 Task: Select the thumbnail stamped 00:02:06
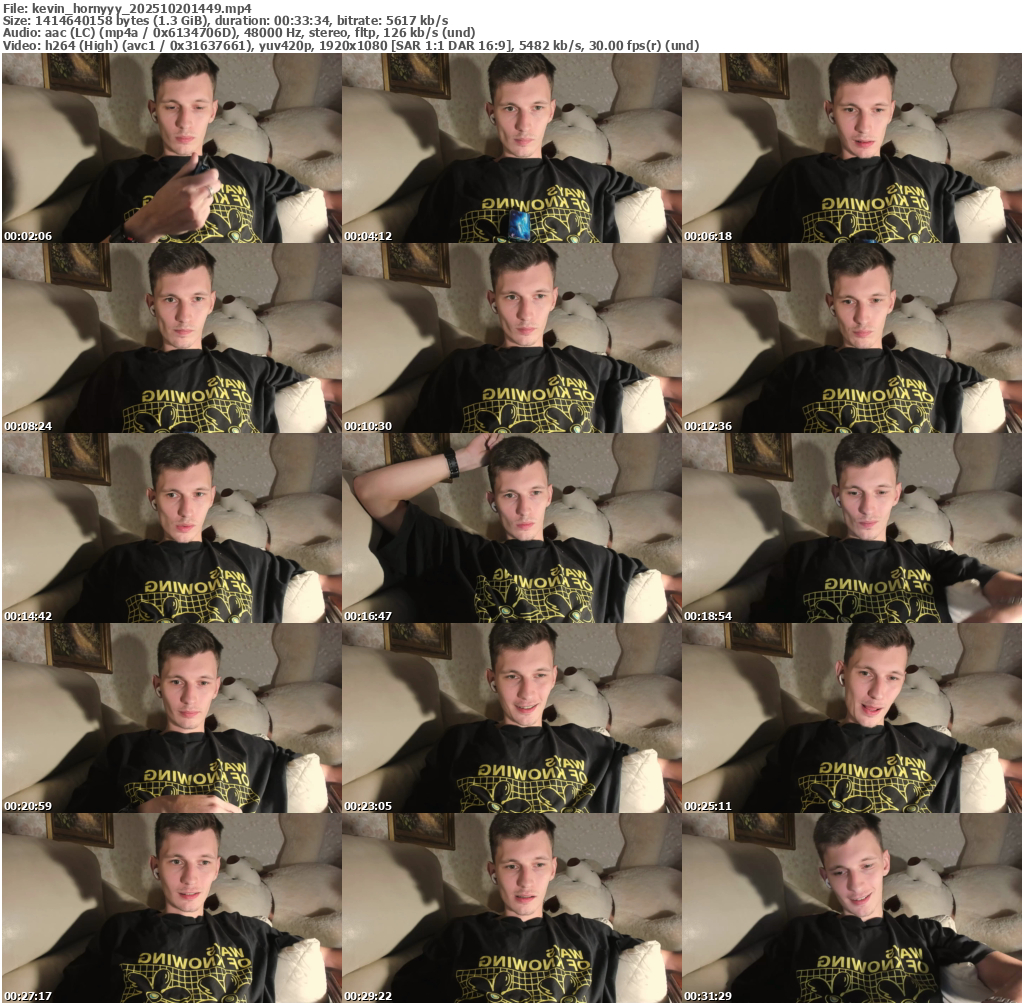[x=172, y=148]
